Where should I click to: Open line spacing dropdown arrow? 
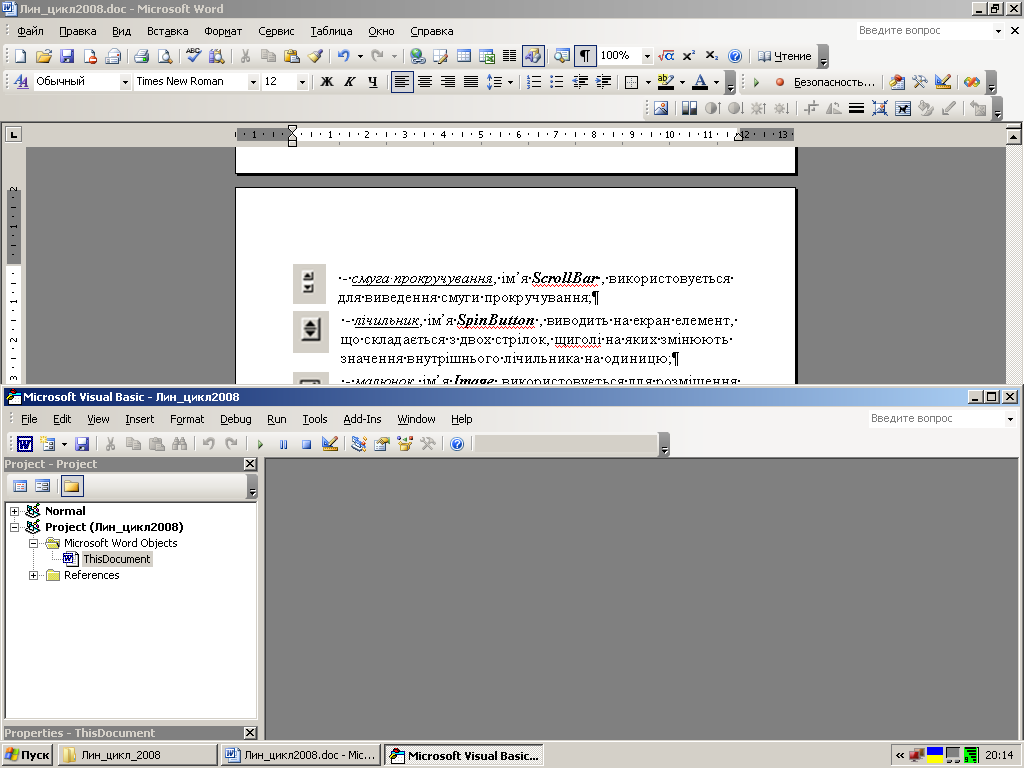click(x=510, y=82)
